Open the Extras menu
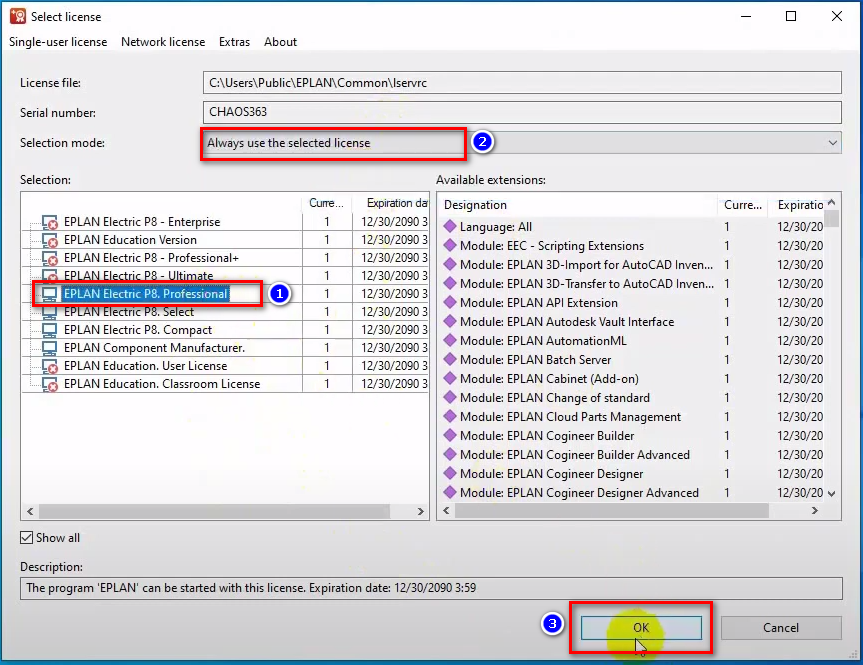The width and height of the screenshot is (863, 665). 234,42
